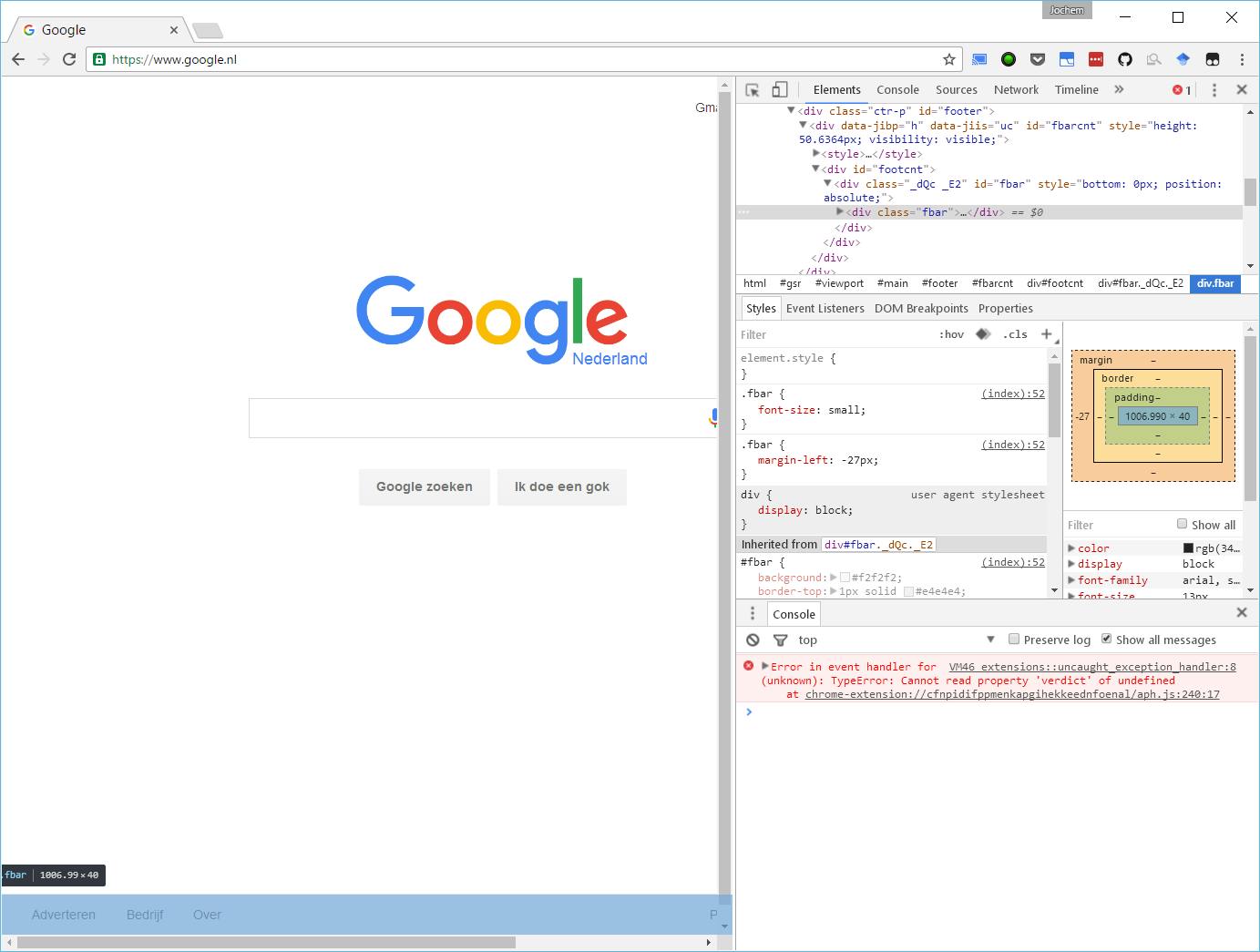Open the red LastPass extension icon
This screenshot has height=952, width=1260.
point(1096,59)
